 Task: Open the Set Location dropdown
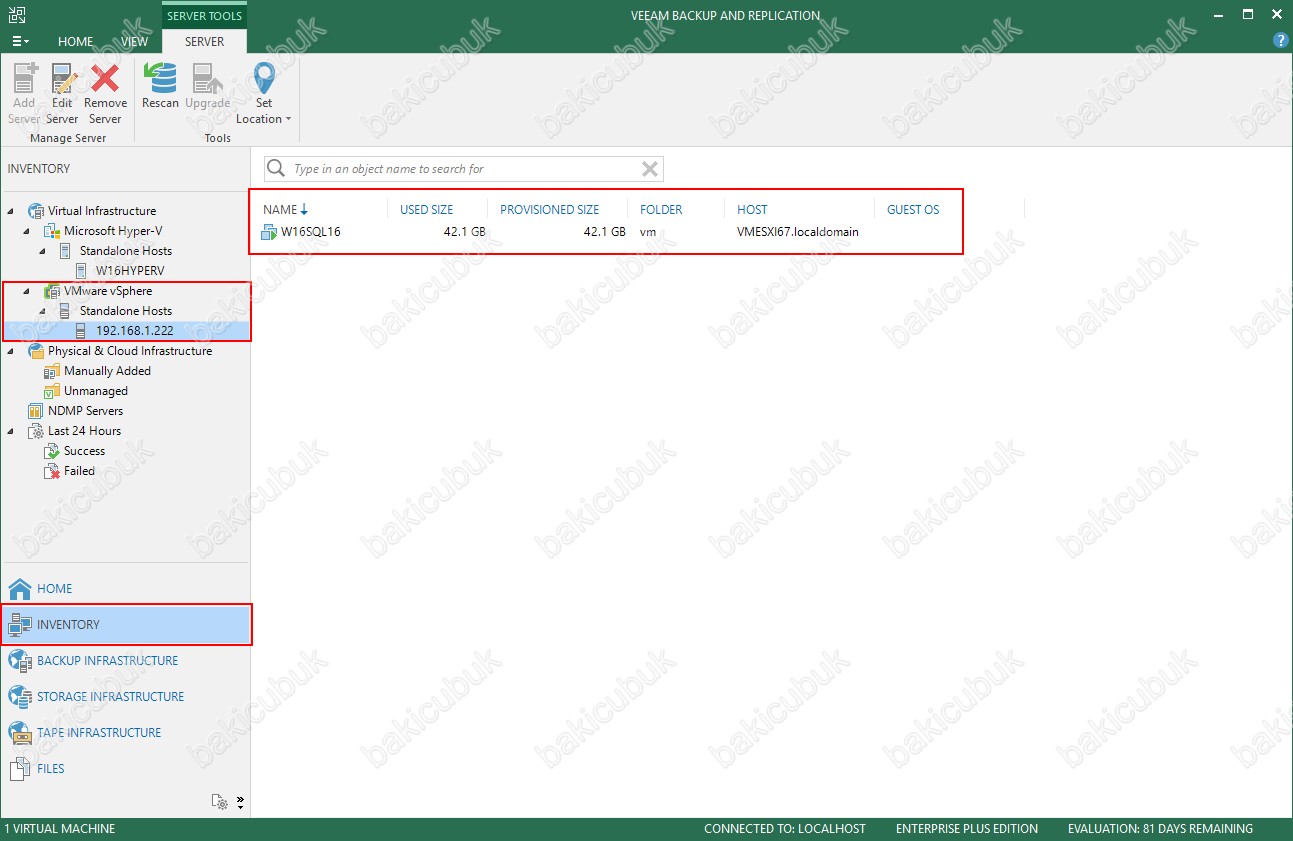264,94
